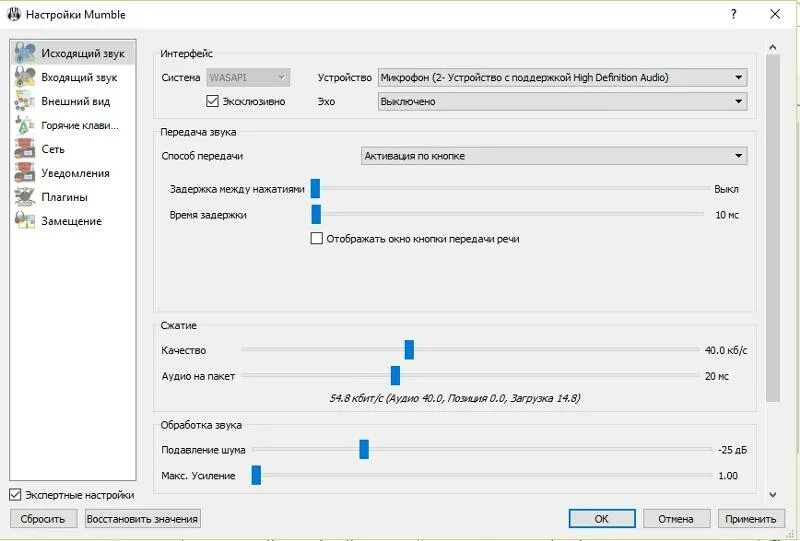Click the Качество slider handle
The height and width of the screenshot is (541, 800).
tap(409, 350)
